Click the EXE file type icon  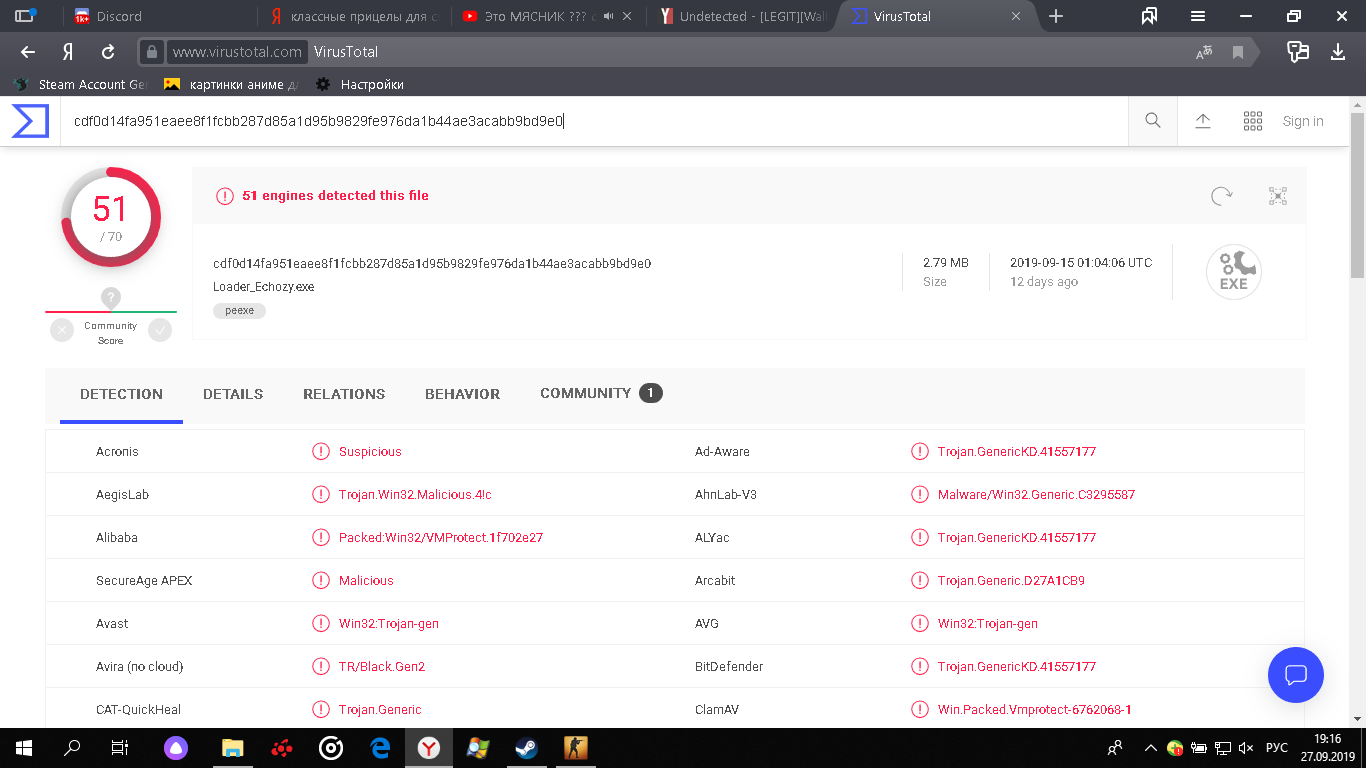click(x=1234, y=272)
